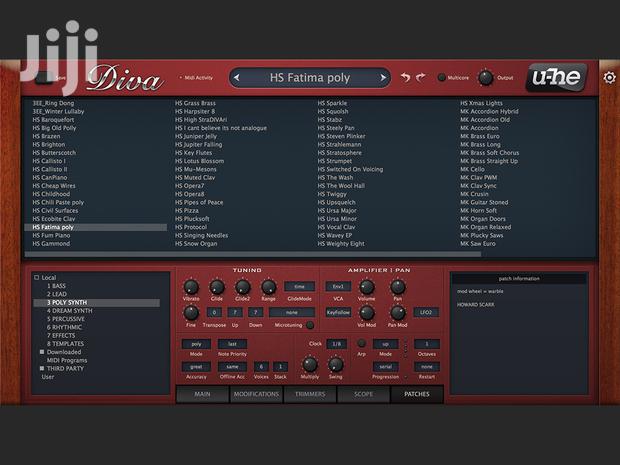This screenshot has height=465, width=620.
Task: Click the Output knob in header
Action: 486,78
